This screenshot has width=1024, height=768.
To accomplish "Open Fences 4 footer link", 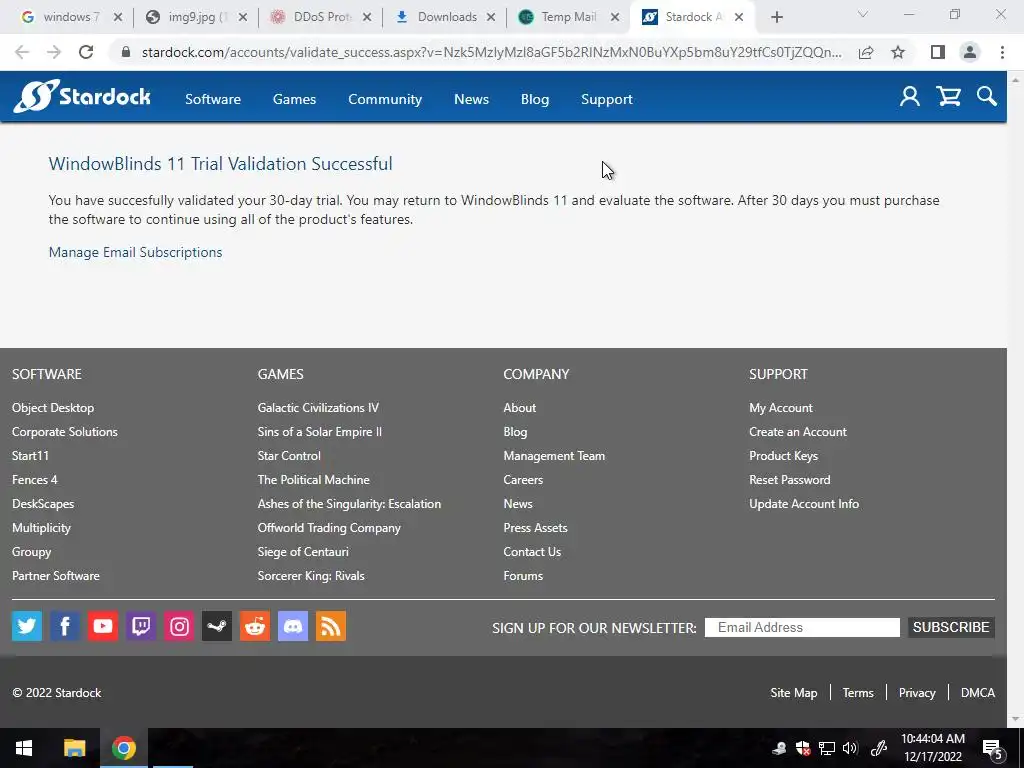I will 35,479.
